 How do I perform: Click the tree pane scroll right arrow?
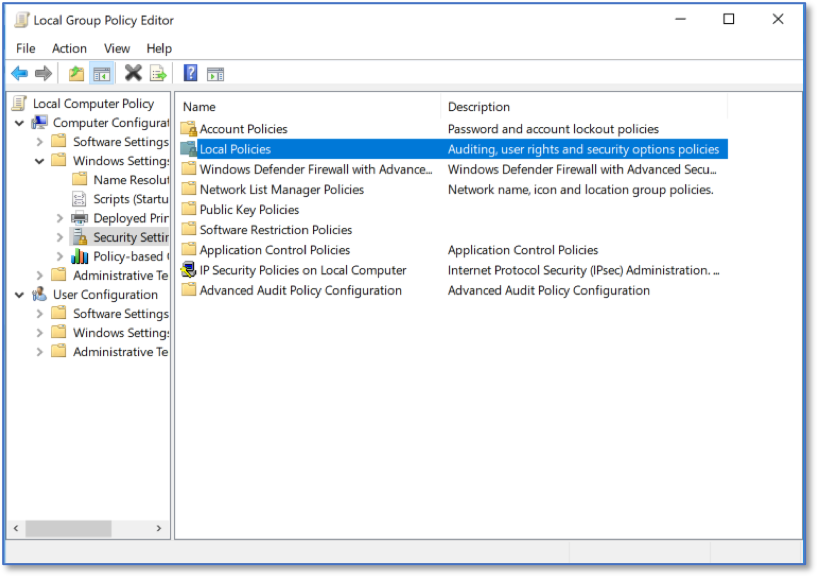click(x=159, y=528)
